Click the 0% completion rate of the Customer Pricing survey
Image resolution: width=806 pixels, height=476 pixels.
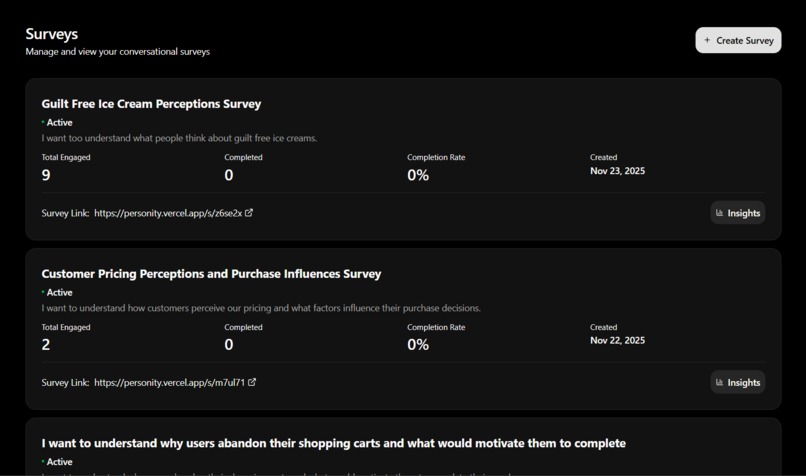coord(418,345)
